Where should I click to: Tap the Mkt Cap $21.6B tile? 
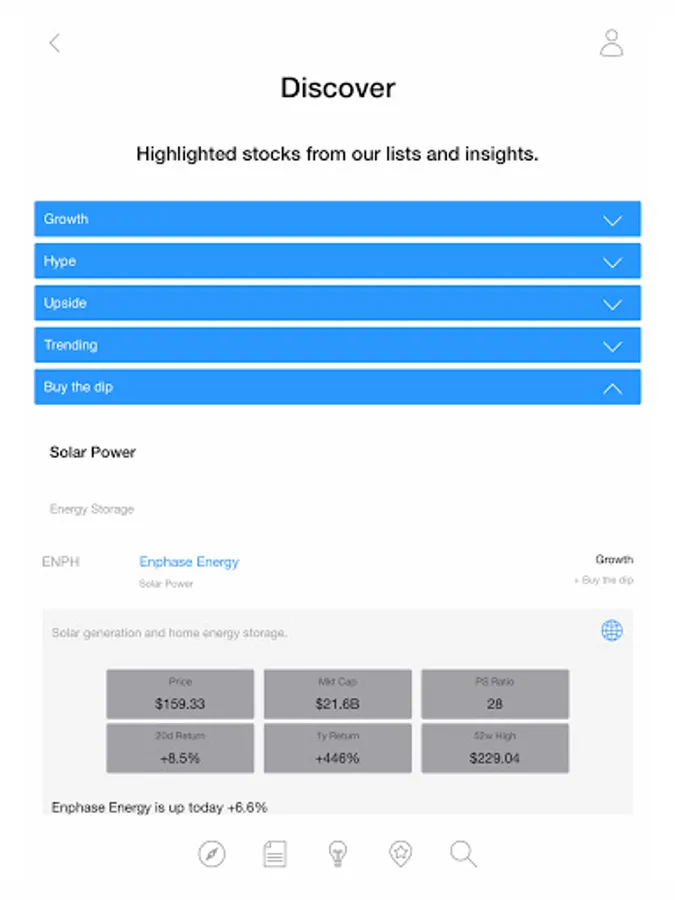pos(337,694)
